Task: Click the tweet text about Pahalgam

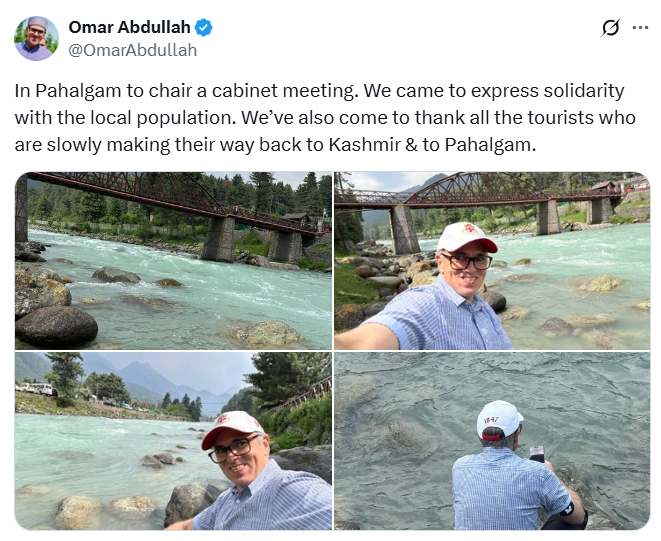Action: tap(325, 118)
